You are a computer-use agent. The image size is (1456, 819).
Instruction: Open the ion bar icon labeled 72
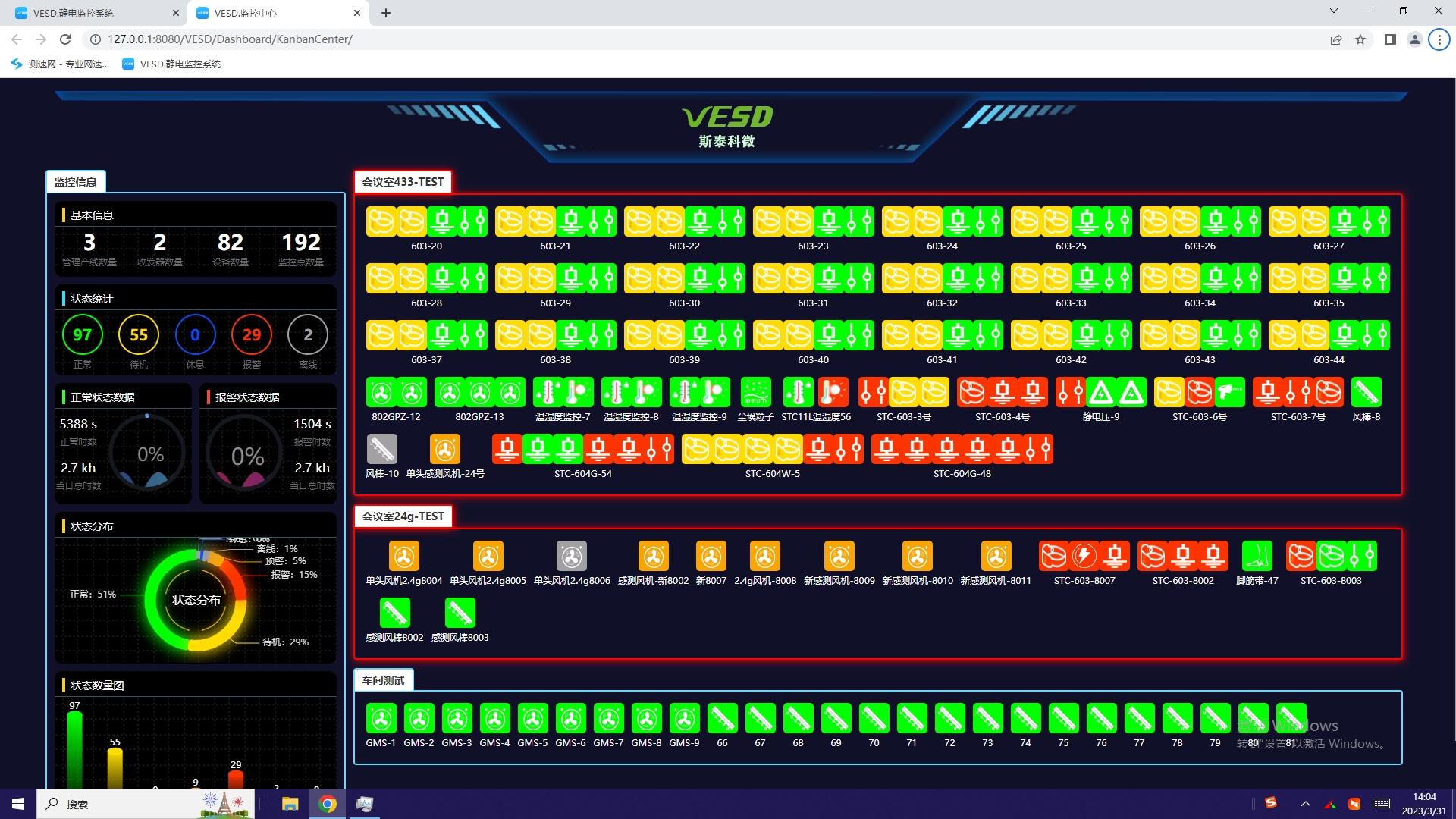950,719
